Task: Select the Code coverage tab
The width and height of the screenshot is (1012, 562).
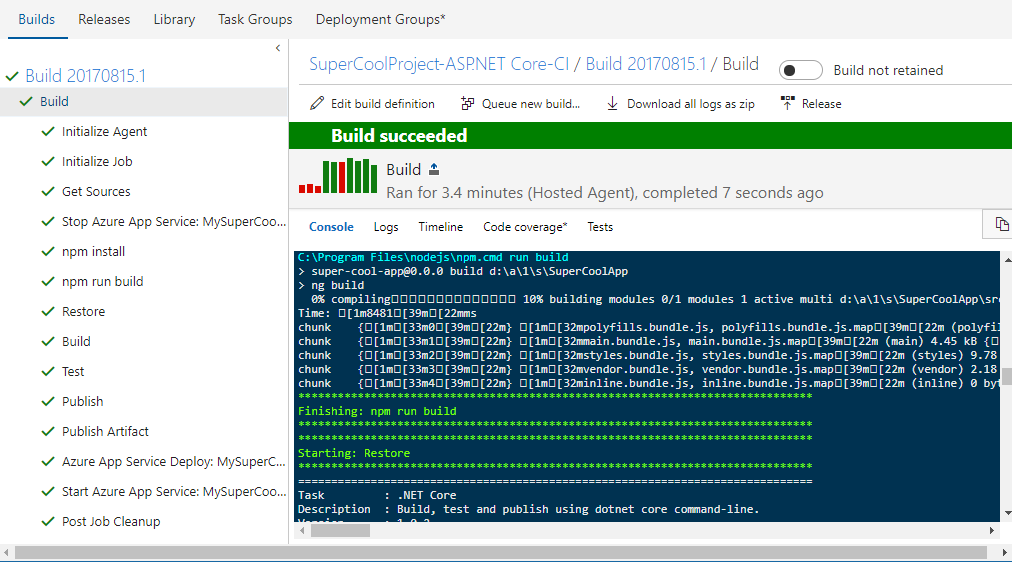Action: click(525, 227)
